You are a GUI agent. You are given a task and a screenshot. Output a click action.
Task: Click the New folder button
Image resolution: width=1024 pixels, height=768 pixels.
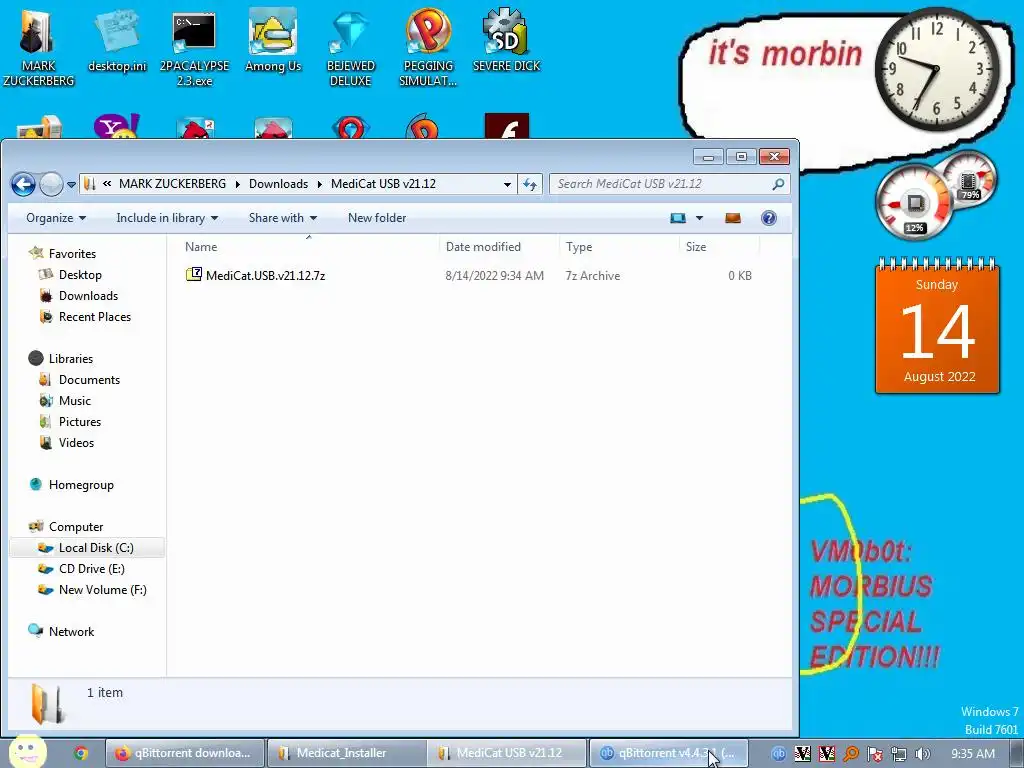[x=377, y=218]
